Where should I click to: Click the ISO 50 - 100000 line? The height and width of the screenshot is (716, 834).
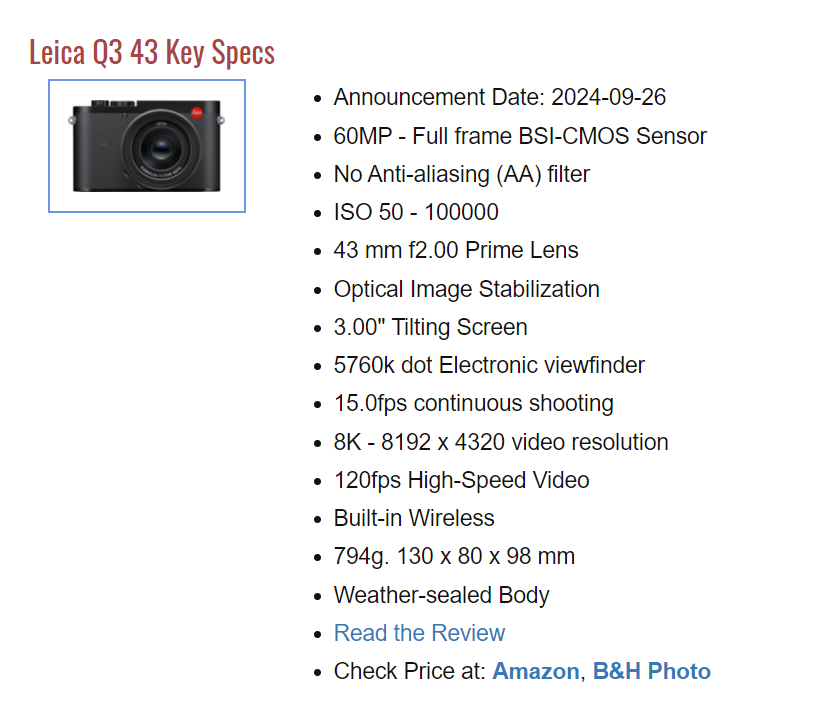tap(416, 212)
